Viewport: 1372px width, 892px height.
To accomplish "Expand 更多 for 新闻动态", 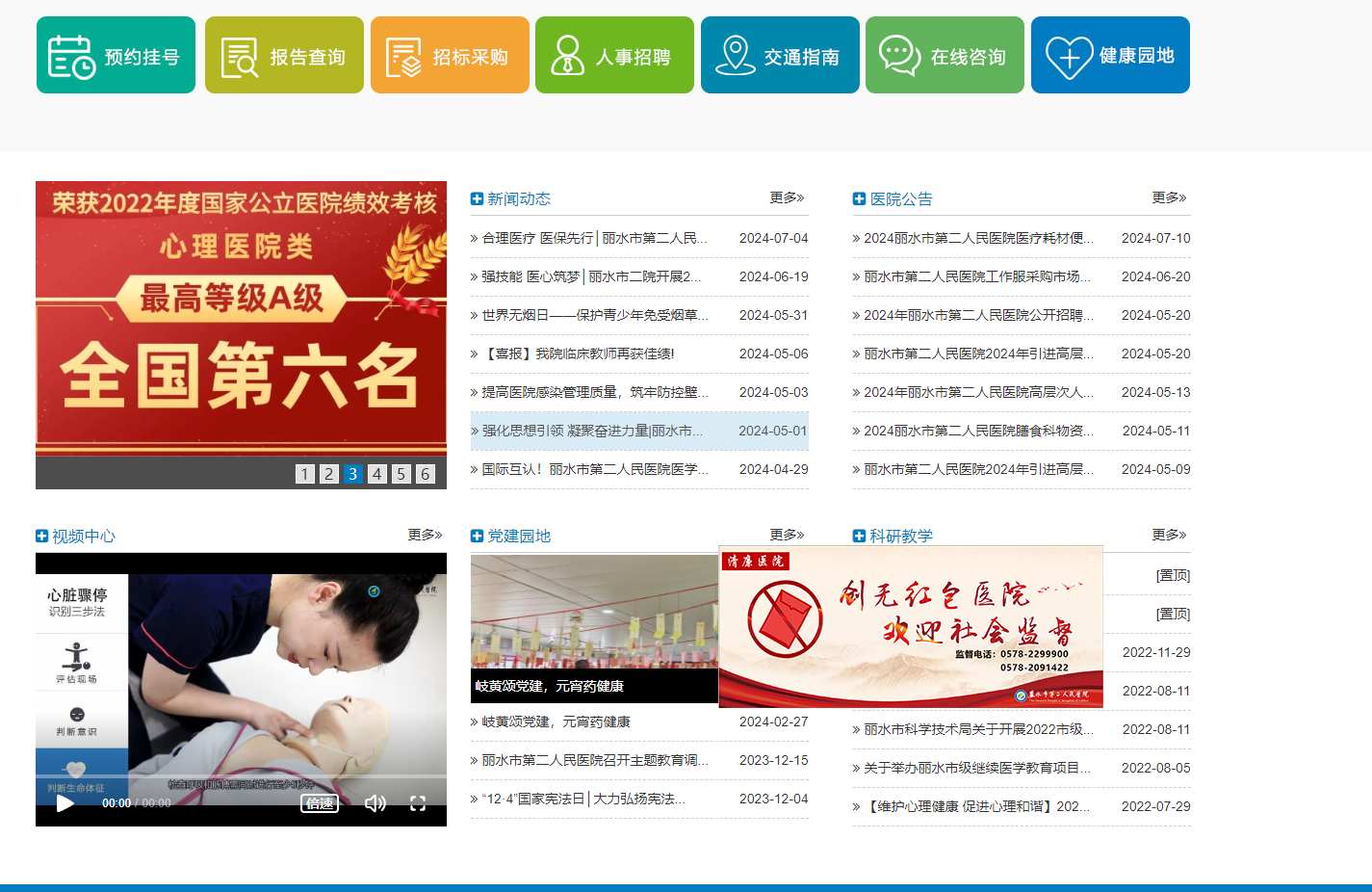I will 787,197.
